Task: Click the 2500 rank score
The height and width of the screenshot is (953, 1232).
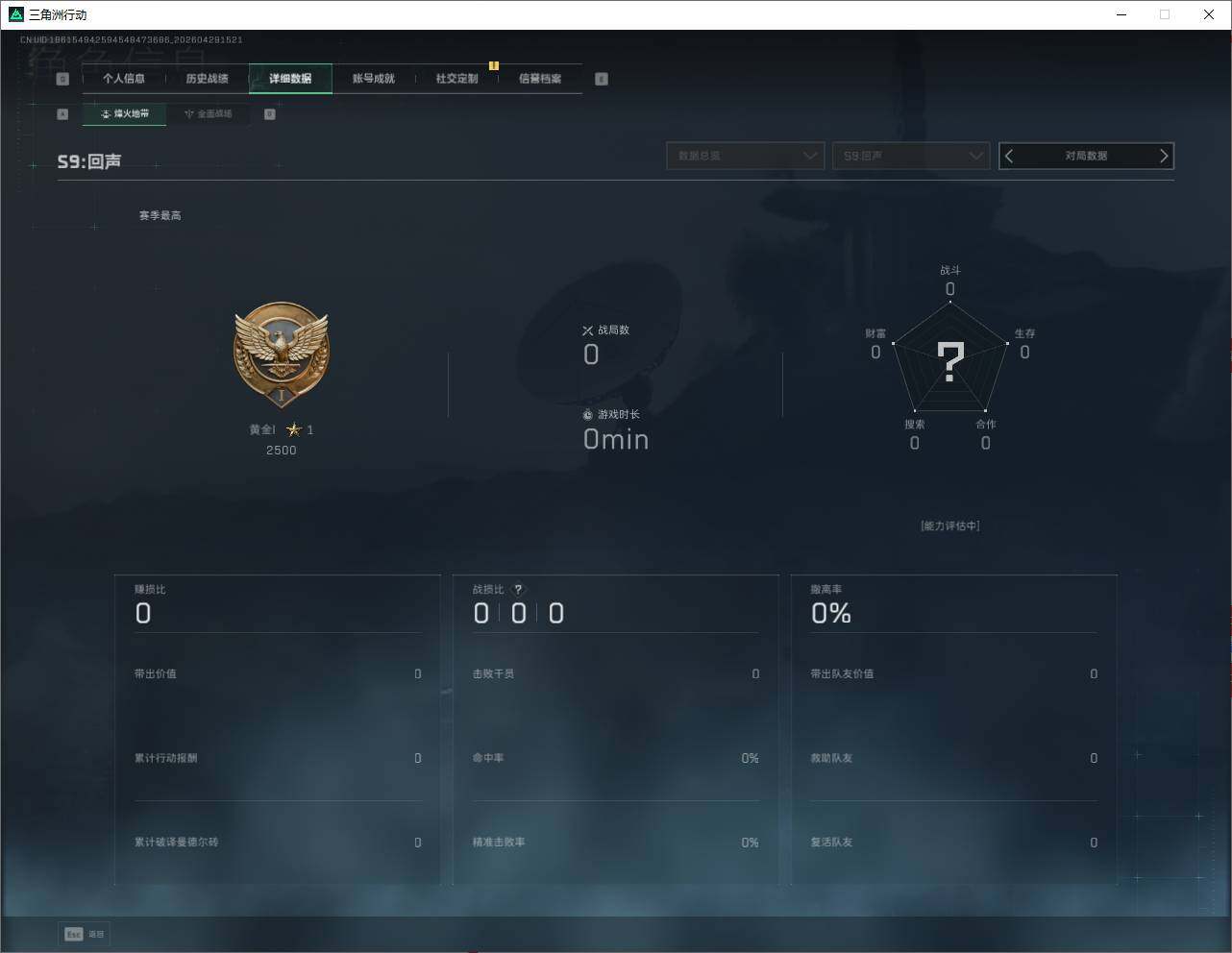Action: (282, 451)
